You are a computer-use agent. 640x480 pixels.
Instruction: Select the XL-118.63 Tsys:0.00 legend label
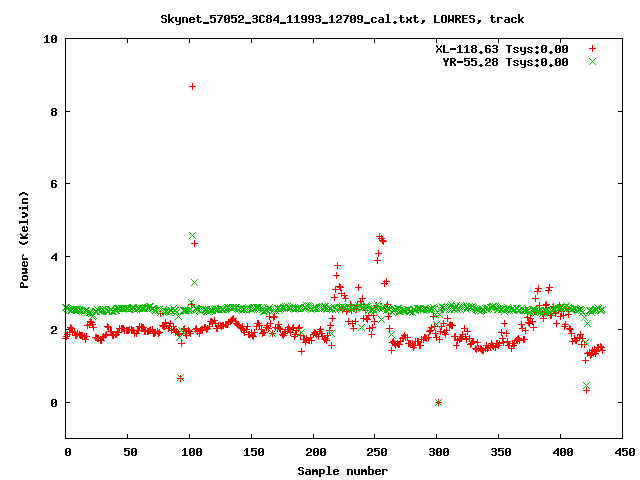(x=502, y=49)
